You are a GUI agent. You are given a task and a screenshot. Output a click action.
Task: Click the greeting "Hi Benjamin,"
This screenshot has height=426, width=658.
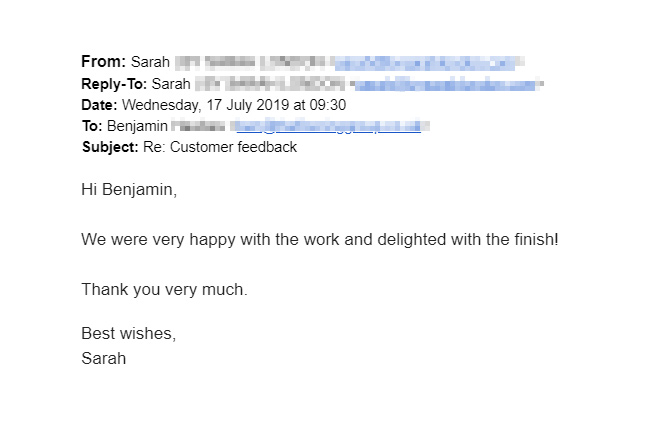(129, 190)
